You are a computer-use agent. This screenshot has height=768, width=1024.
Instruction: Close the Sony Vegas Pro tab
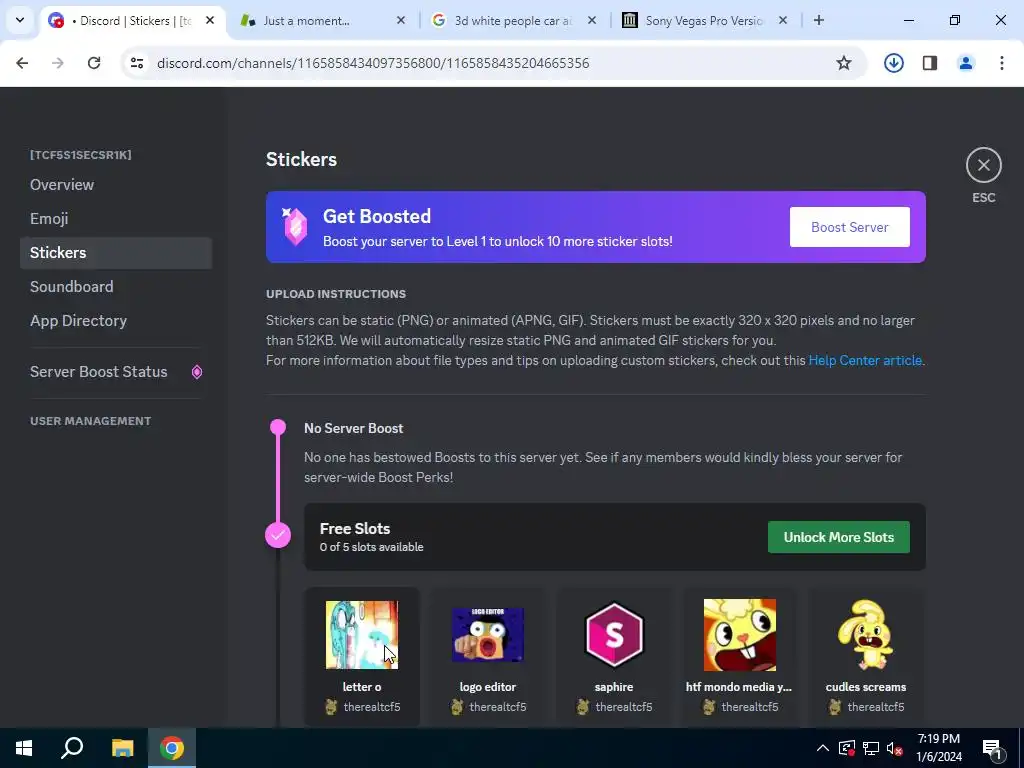coord(783,20)
